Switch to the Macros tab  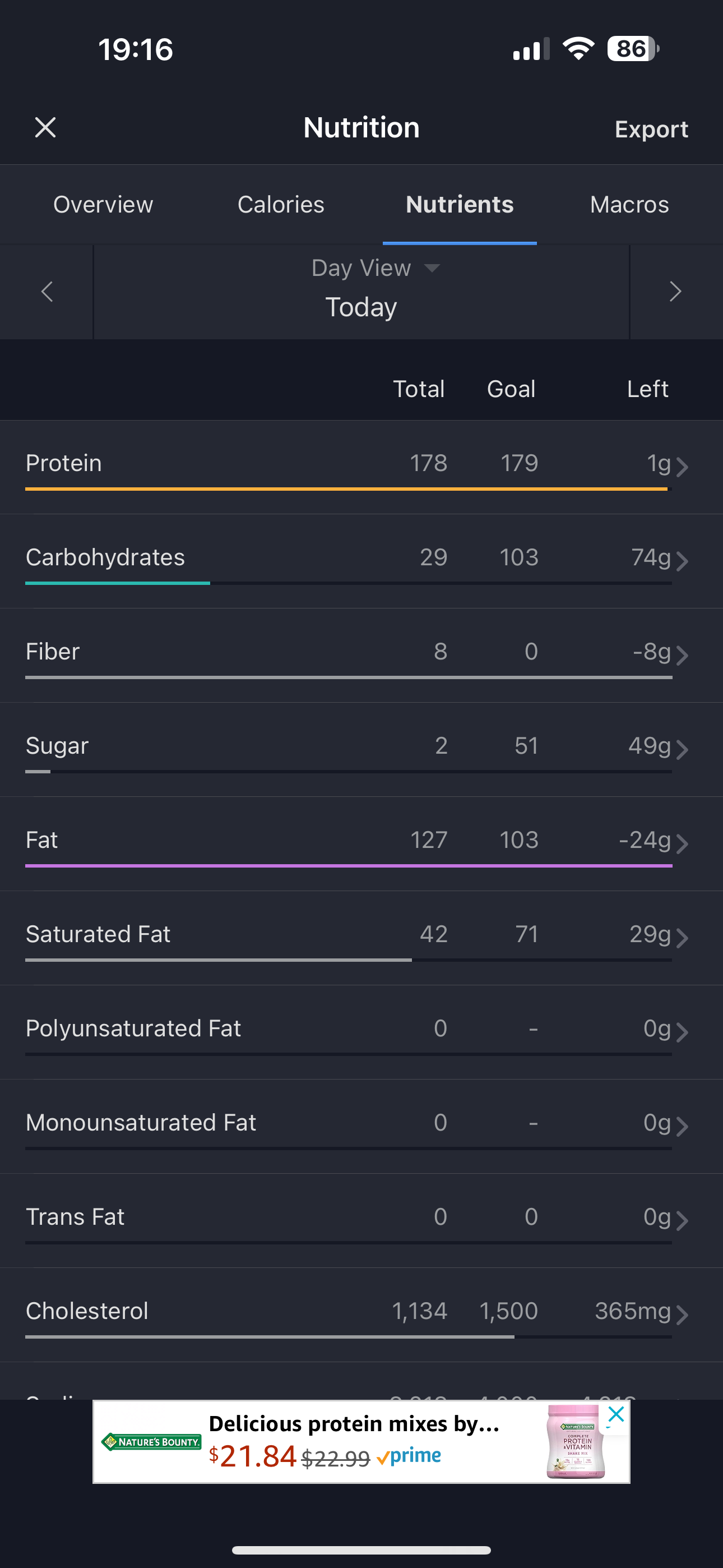click(629, 205)
